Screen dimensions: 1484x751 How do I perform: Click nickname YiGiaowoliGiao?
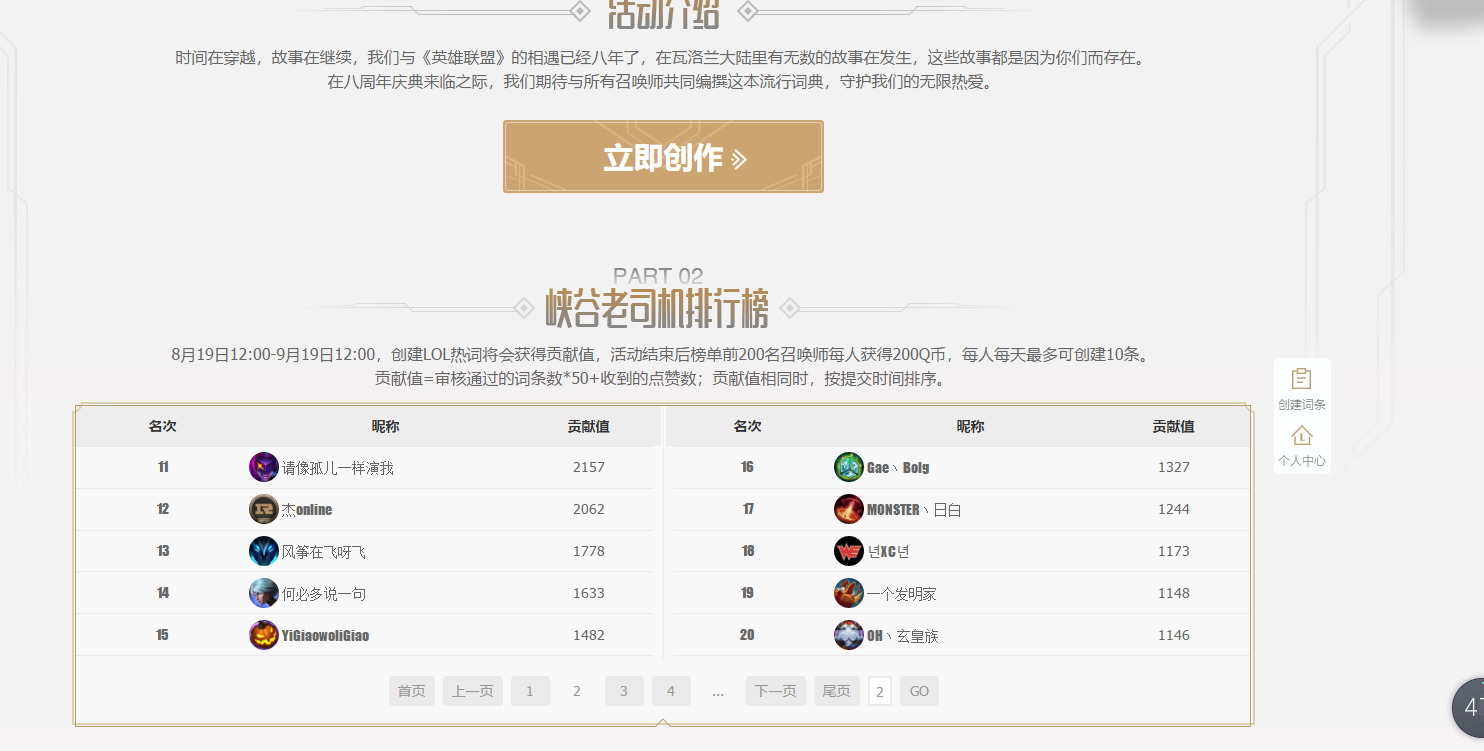pyautogui.click(x=326, y=636)
